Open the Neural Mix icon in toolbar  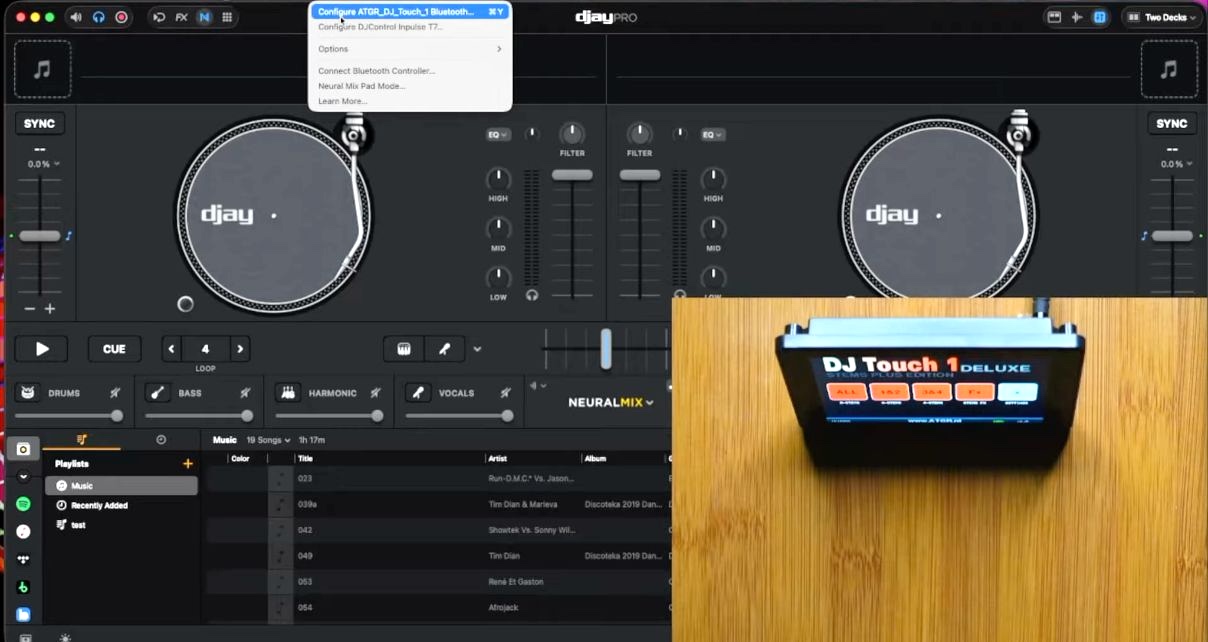click(x=205, y=17)
